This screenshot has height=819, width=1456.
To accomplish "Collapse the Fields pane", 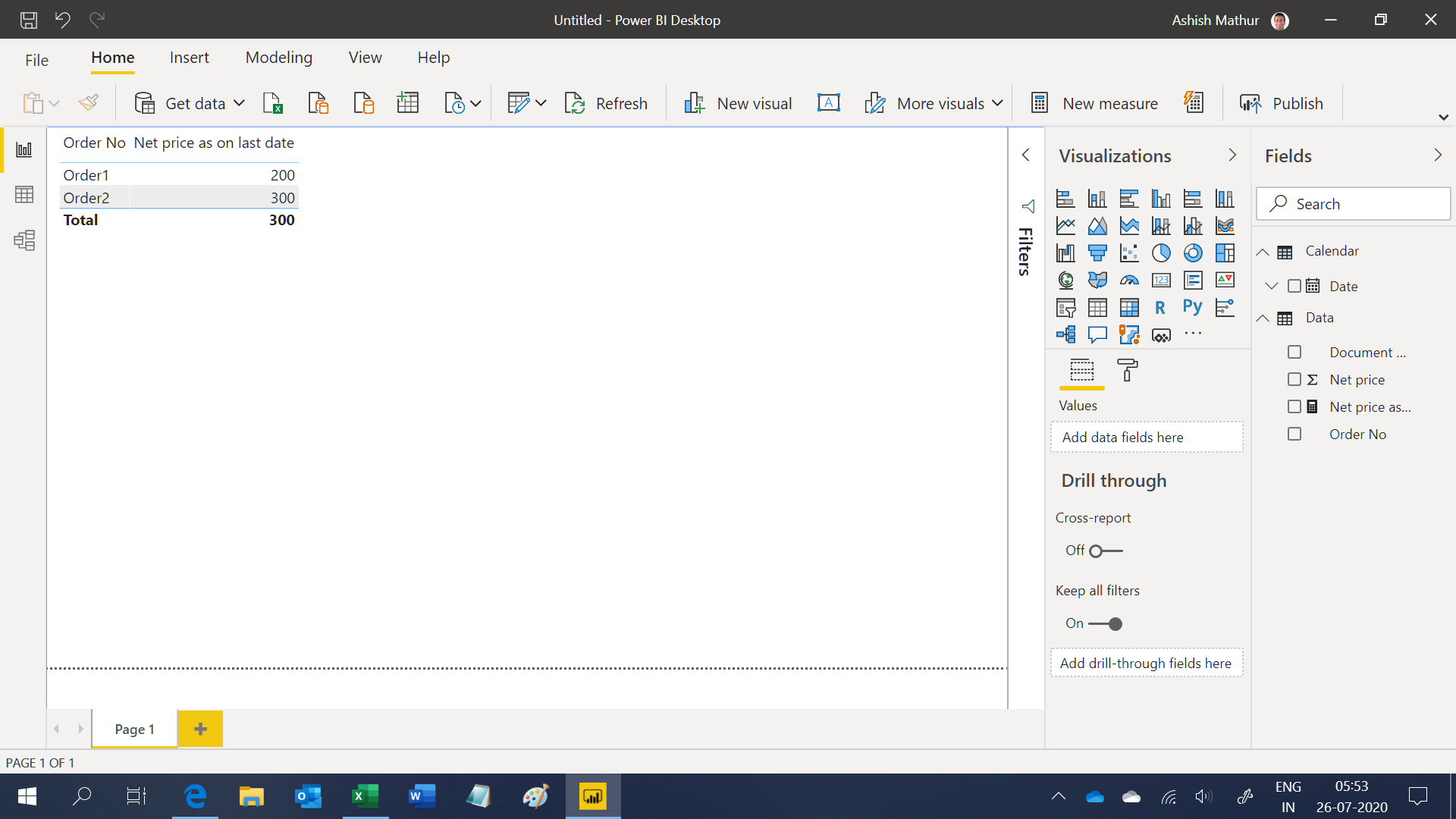I will (1438, 155).
